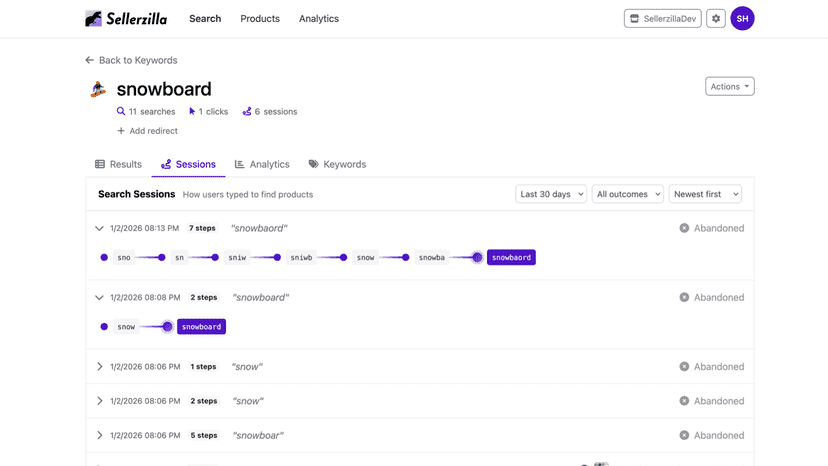Click the SH user avatar
Image resolution: width=828 pixels, height=466 pixels.
point(742,18)
